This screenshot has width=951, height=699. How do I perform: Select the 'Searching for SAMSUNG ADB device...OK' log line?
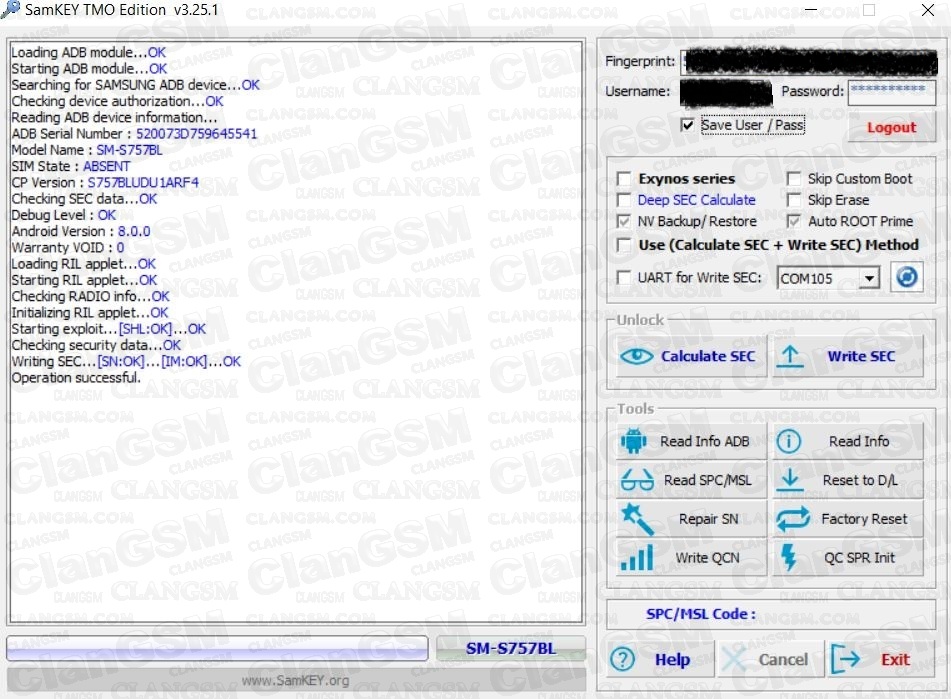coord(136,85)
